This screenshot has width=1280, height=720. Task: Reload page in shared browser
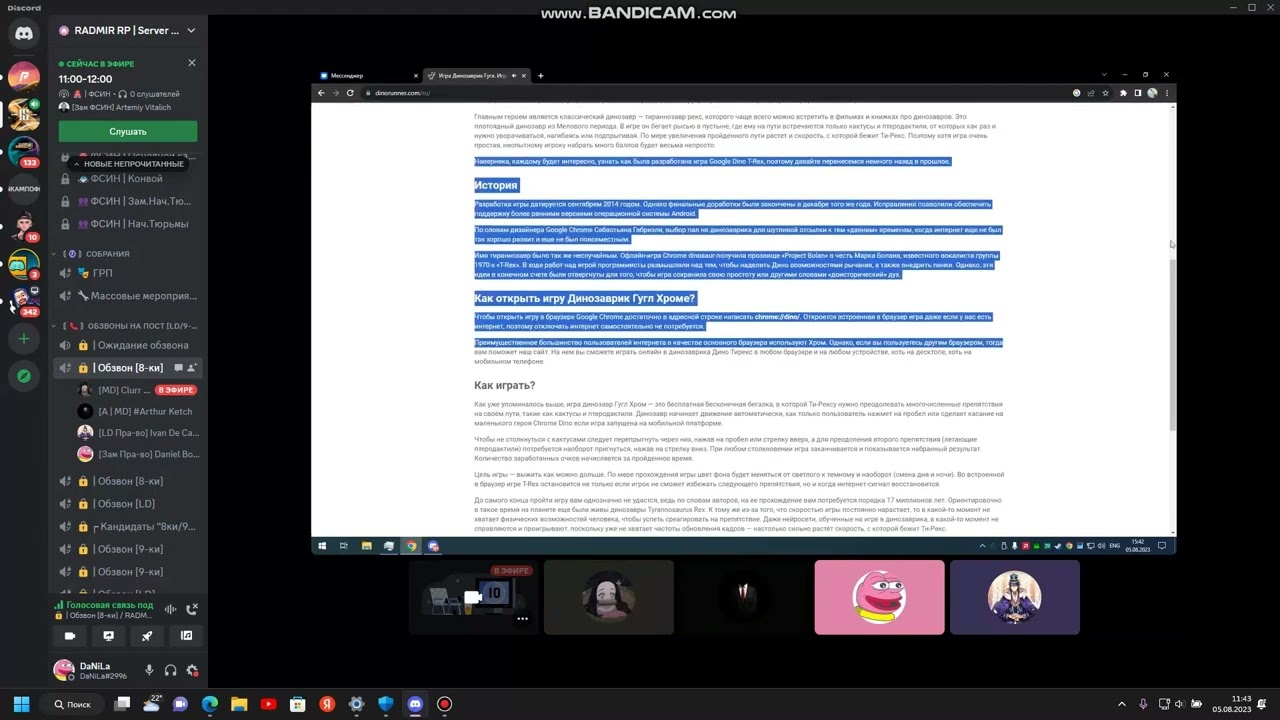350,93
